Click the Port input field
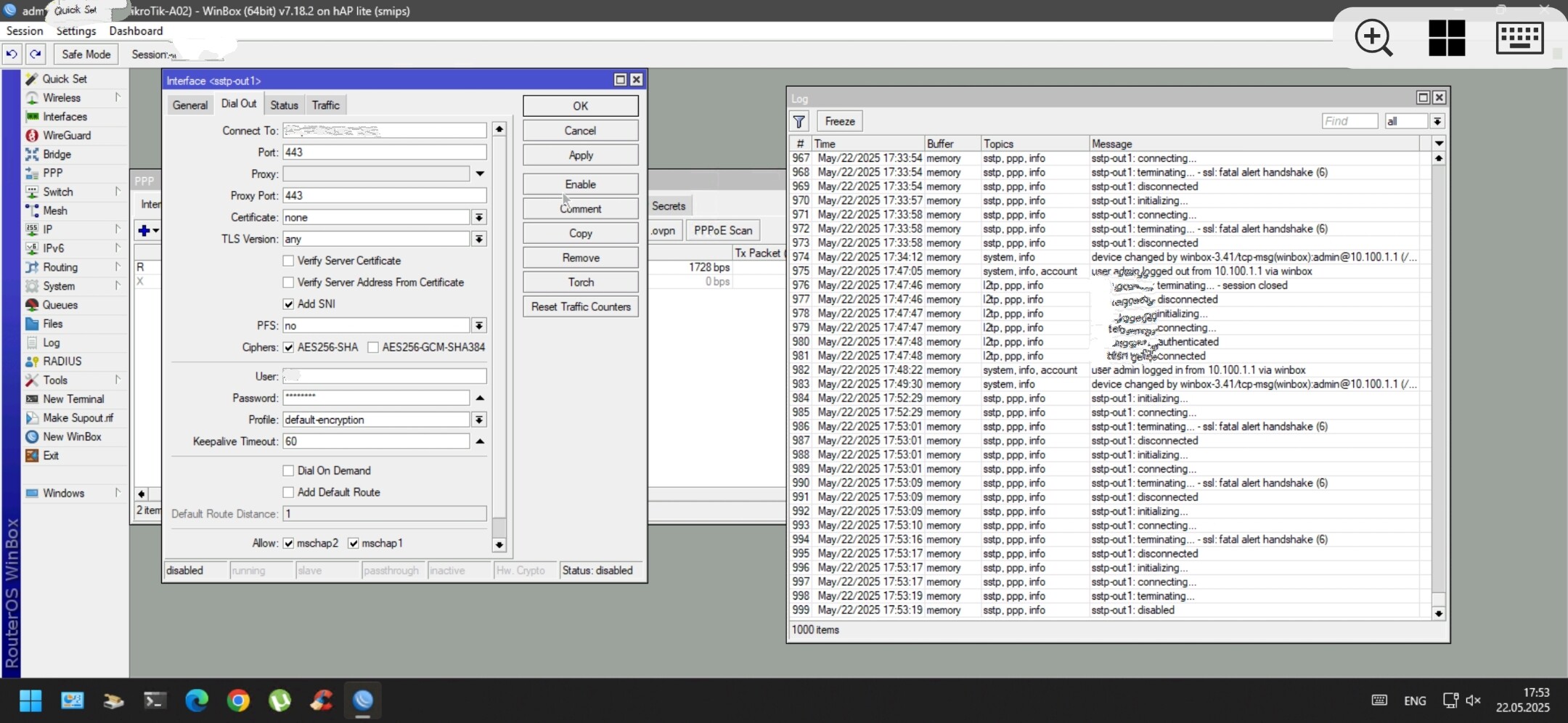 pyautogui.click(x=385, y=152)
